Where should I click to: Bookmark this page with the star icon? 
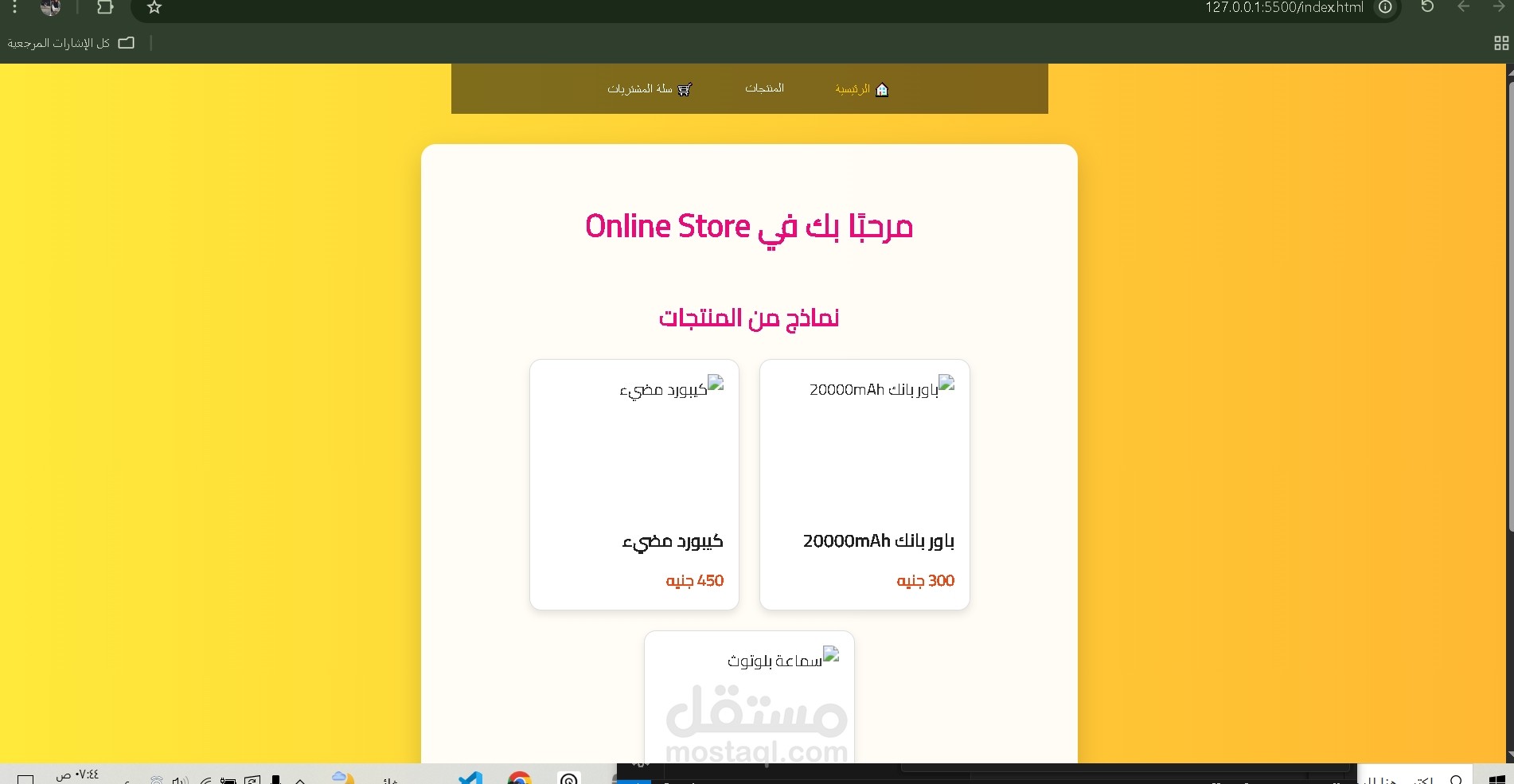[x=154, y=7]
